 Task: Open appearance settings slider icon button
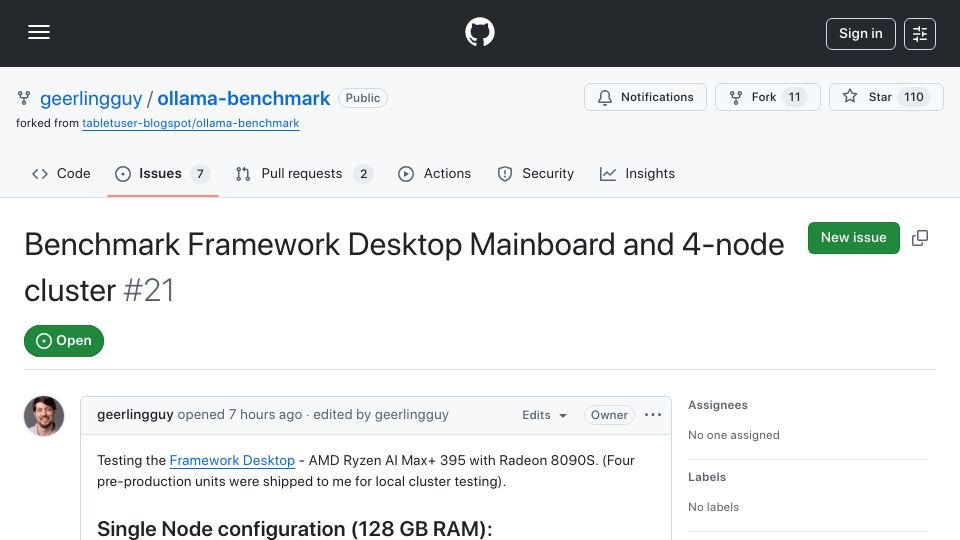pos(920,34)
